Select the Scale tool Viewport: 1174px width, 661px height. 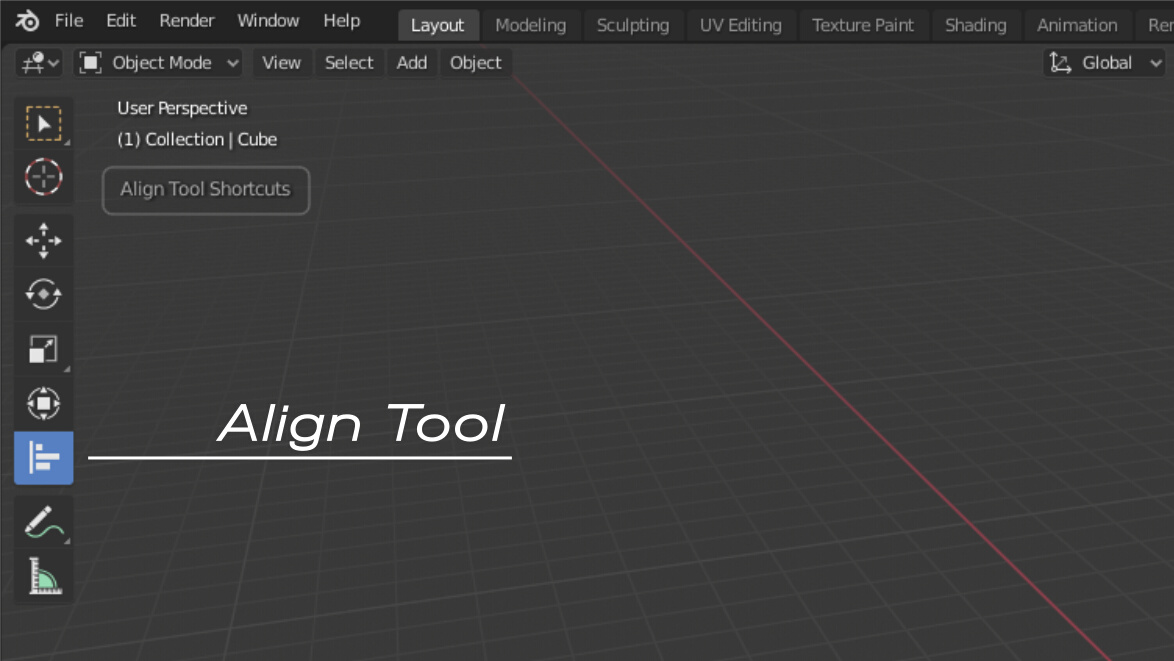[43, 349]
